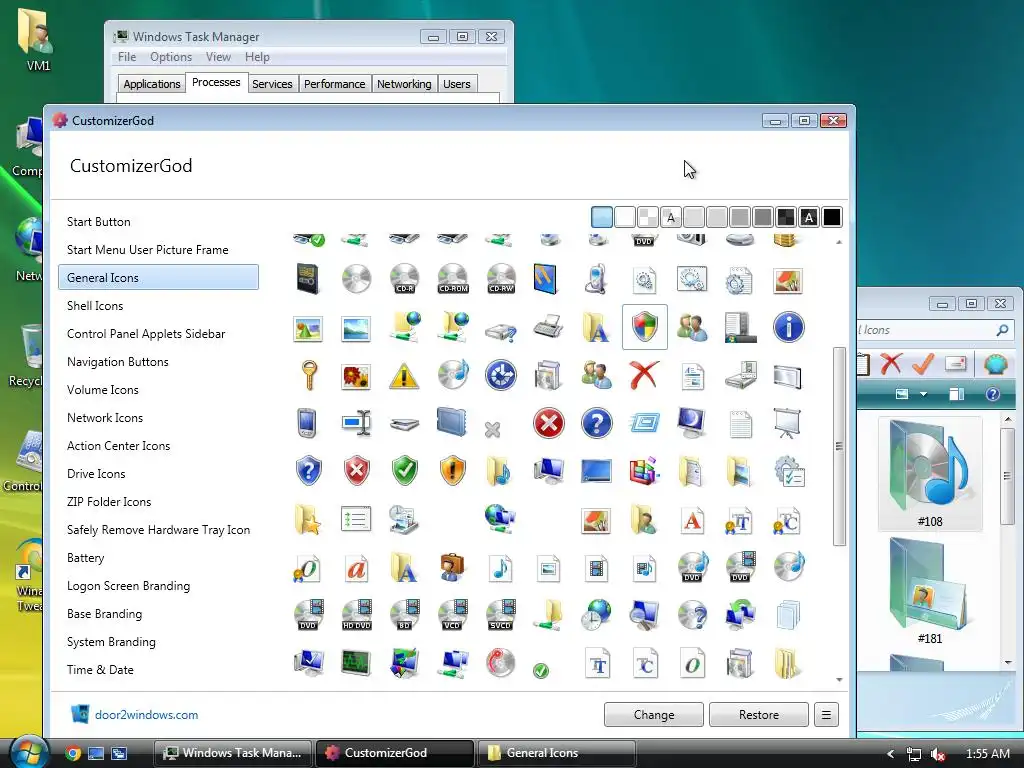Choose the orange exclamation shield icon
The height and width of the screenshot is (768, 1024).
(x=453, y=471)
